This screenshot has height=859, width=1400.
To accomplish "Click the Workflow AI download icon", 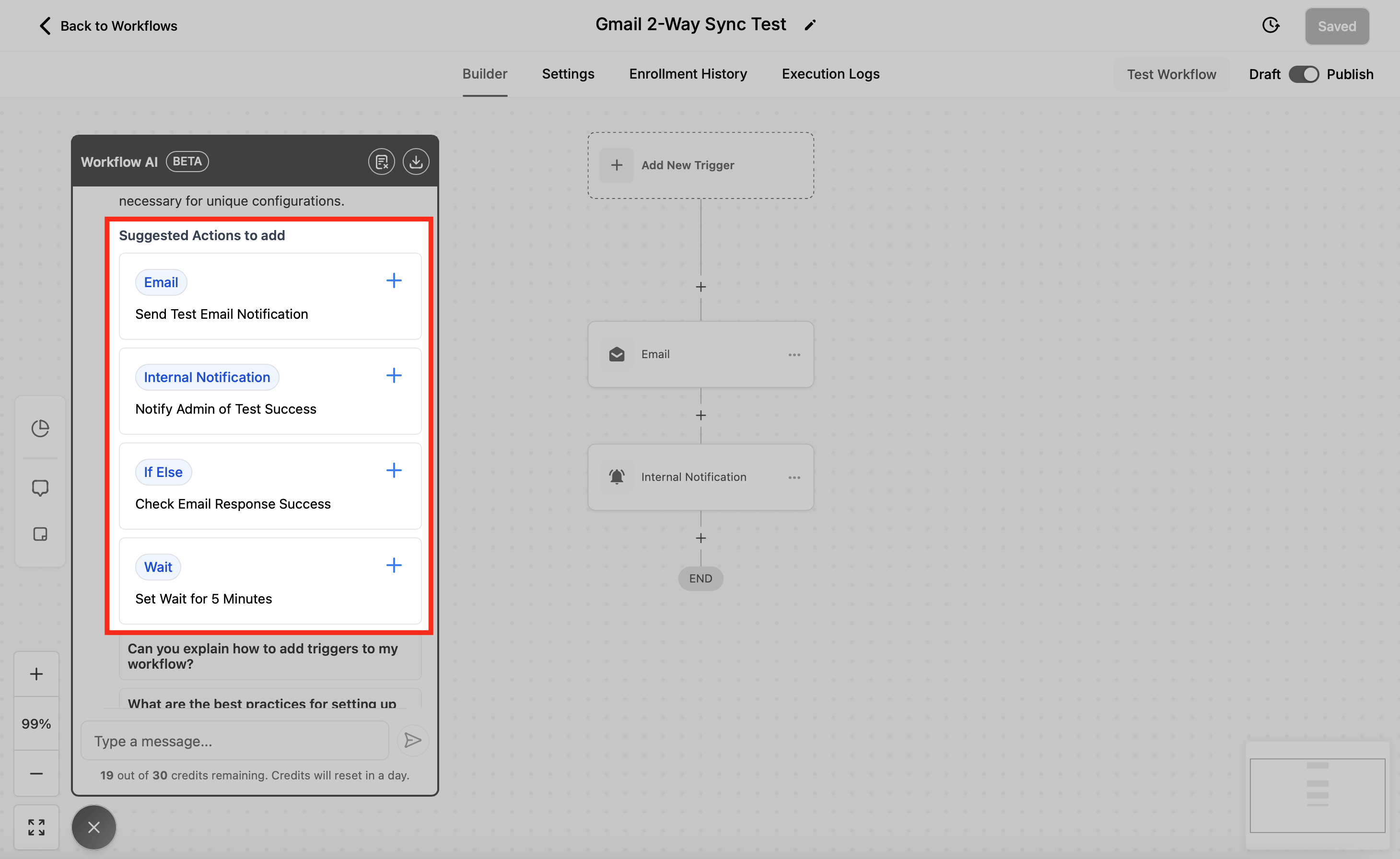I will coord(416,162).
